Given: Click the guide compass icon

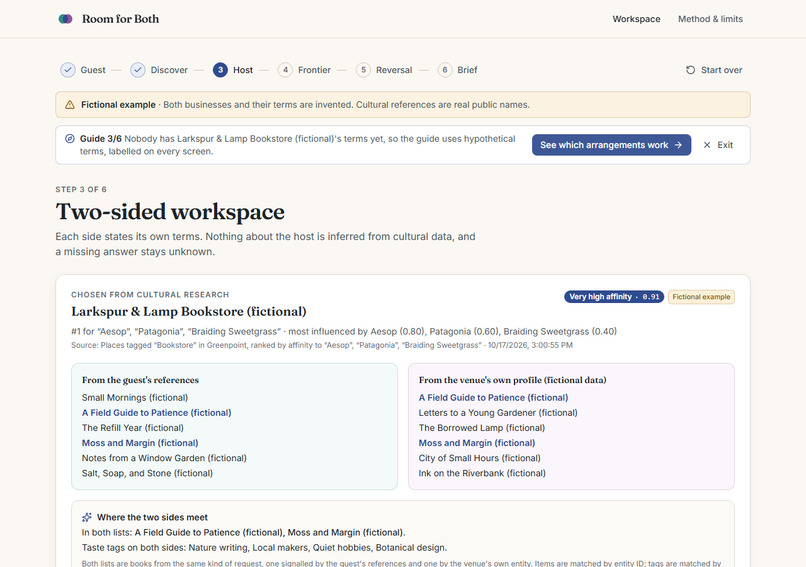Looking at the screenshot, I should tap(70, 139).
